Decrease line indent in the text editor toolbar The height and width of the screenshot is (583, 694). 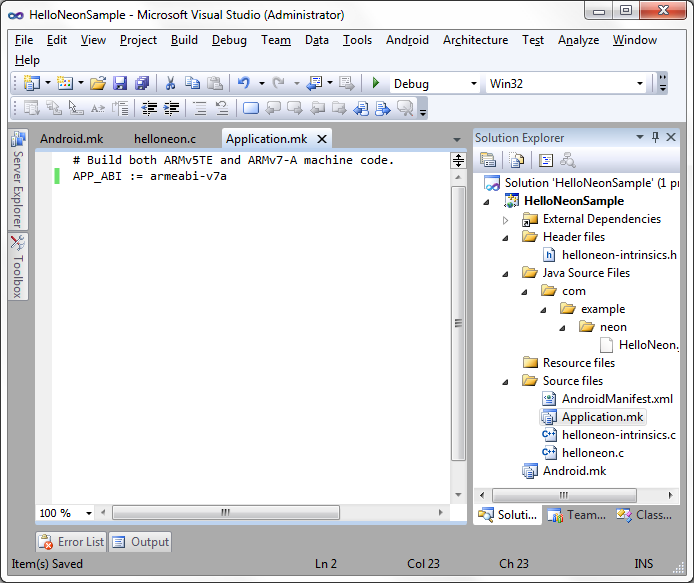coord(149,108)
